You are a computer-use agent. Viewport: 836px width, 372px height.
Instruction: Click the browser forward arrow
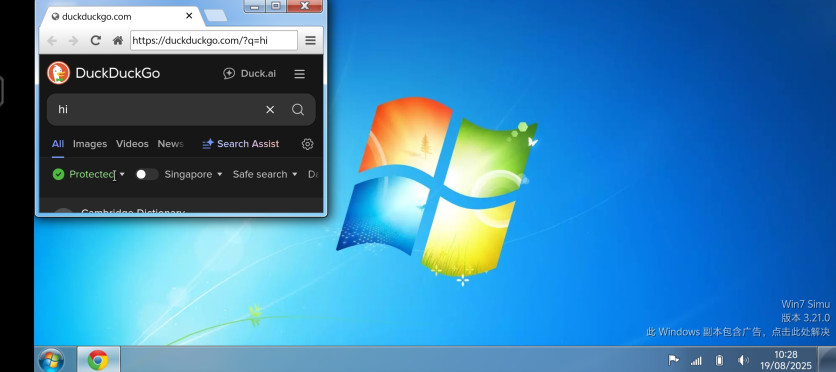(74, 41)
